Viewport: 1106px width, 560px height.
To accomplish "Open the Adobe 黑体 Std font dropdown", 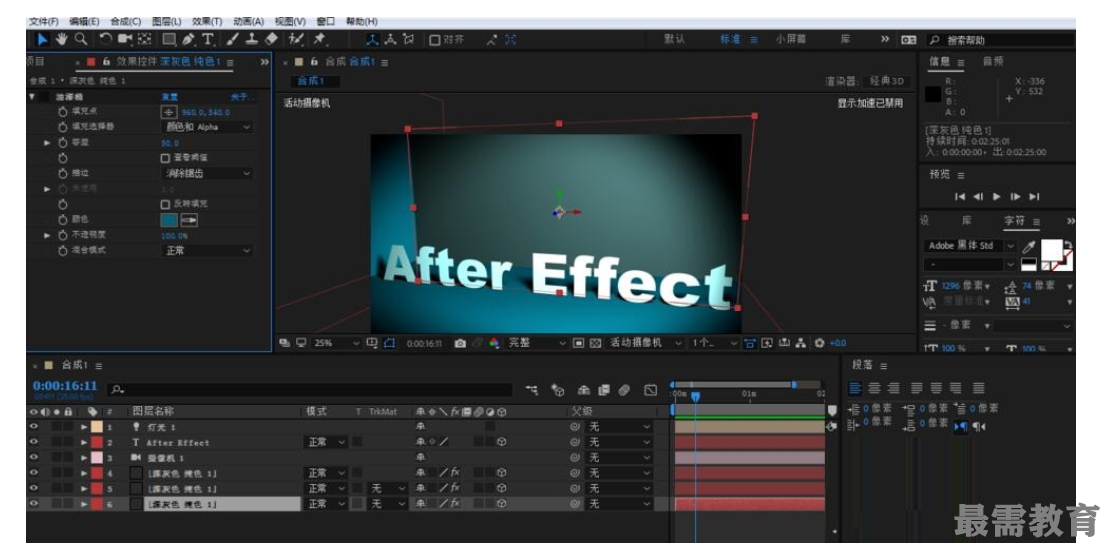I will 970,246.
